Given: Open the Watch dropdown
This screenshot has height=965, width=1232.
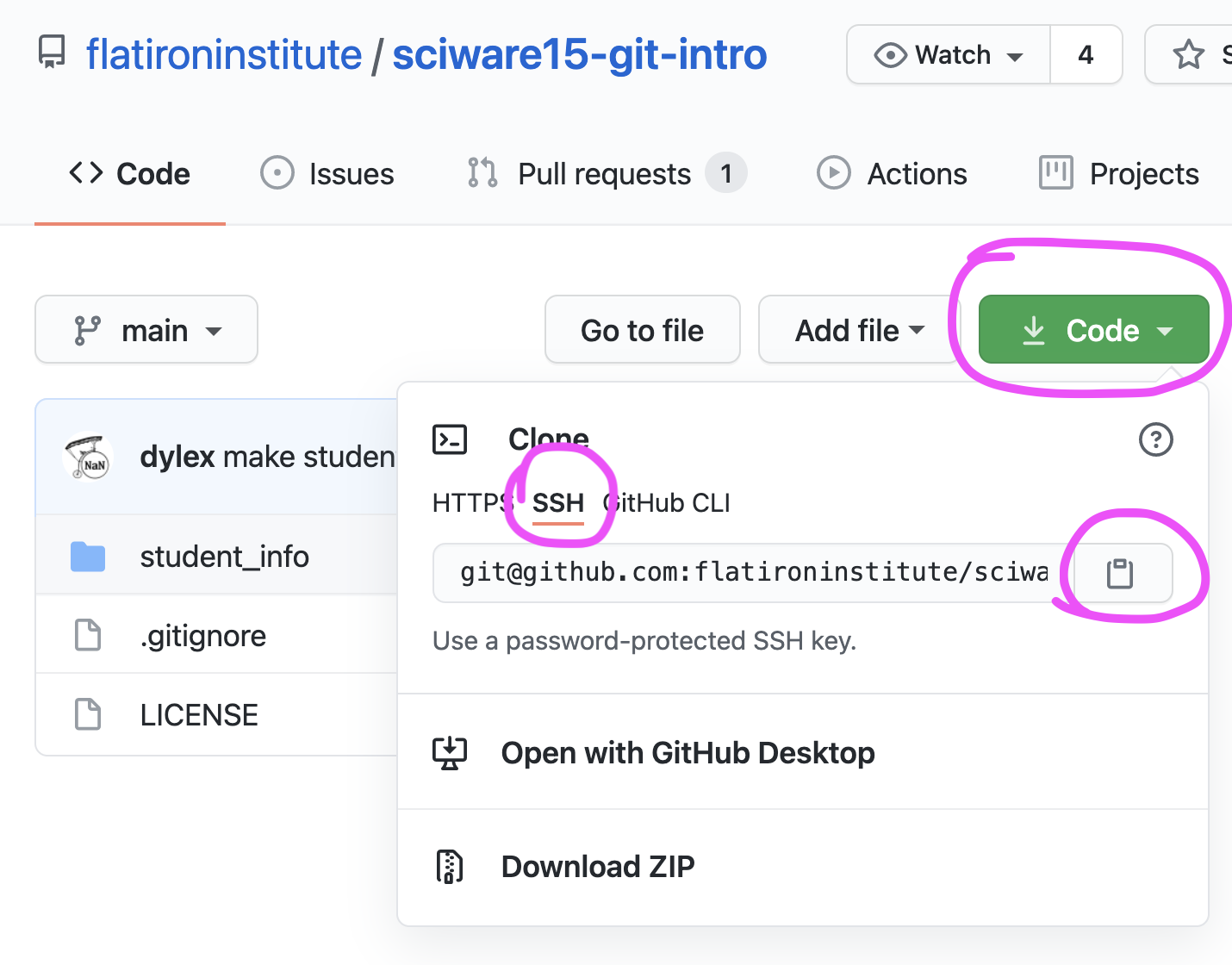Looking at the screenshot, I should click(949, 54).
